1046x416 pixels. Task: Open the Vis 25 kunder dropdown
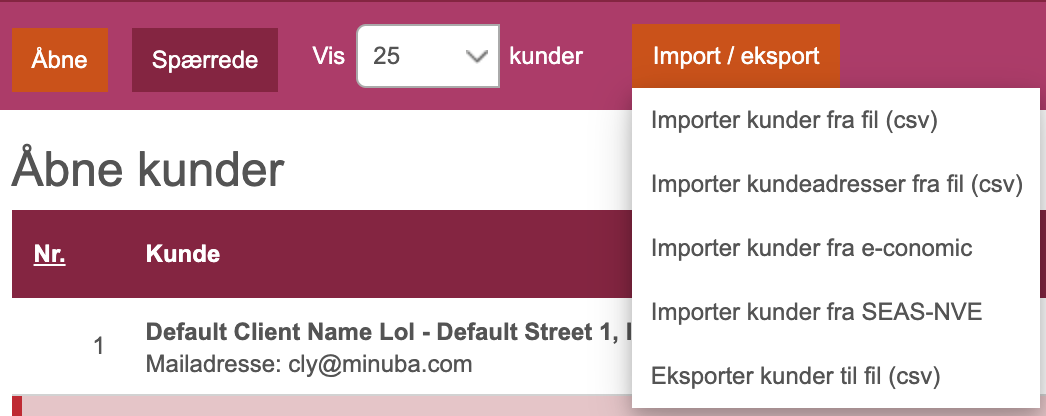428,56
